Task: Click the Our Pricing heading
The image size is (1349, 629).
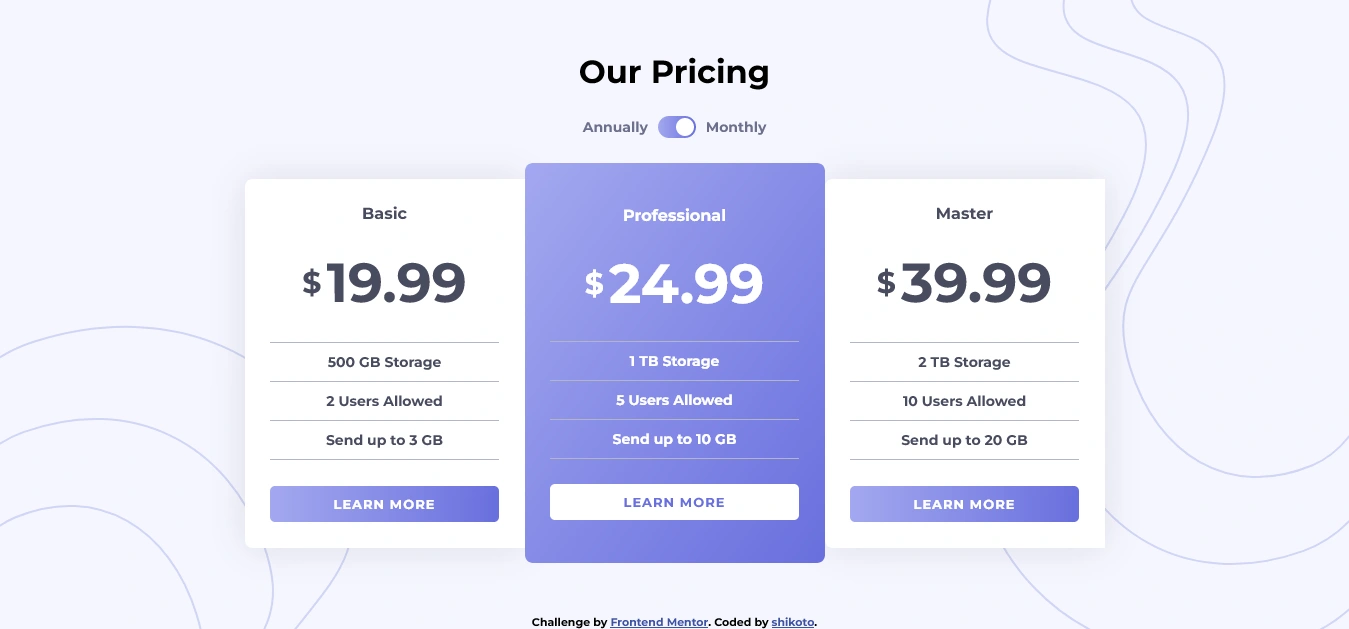Action: tap(674, 72)
